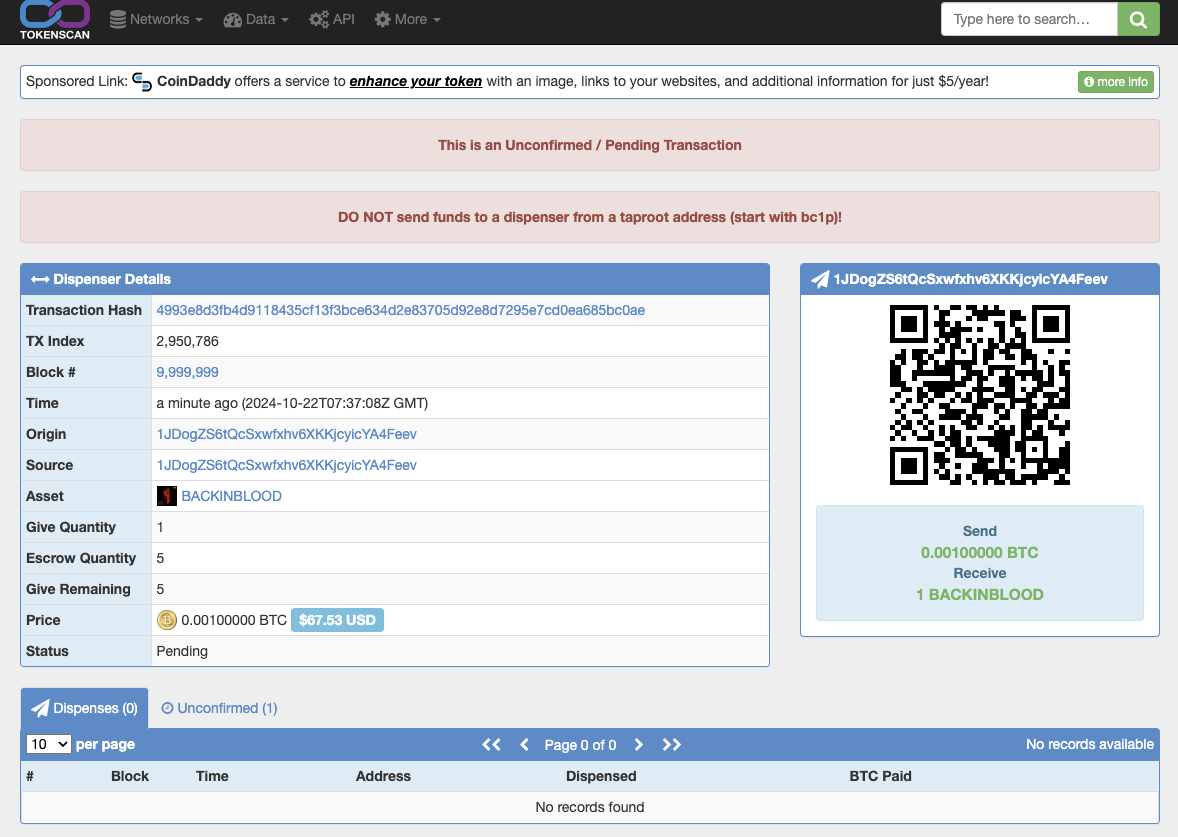The height and width of the screenshot is (837, 1178).
Task: Open the Networks menu
Action: pos(156,20)
